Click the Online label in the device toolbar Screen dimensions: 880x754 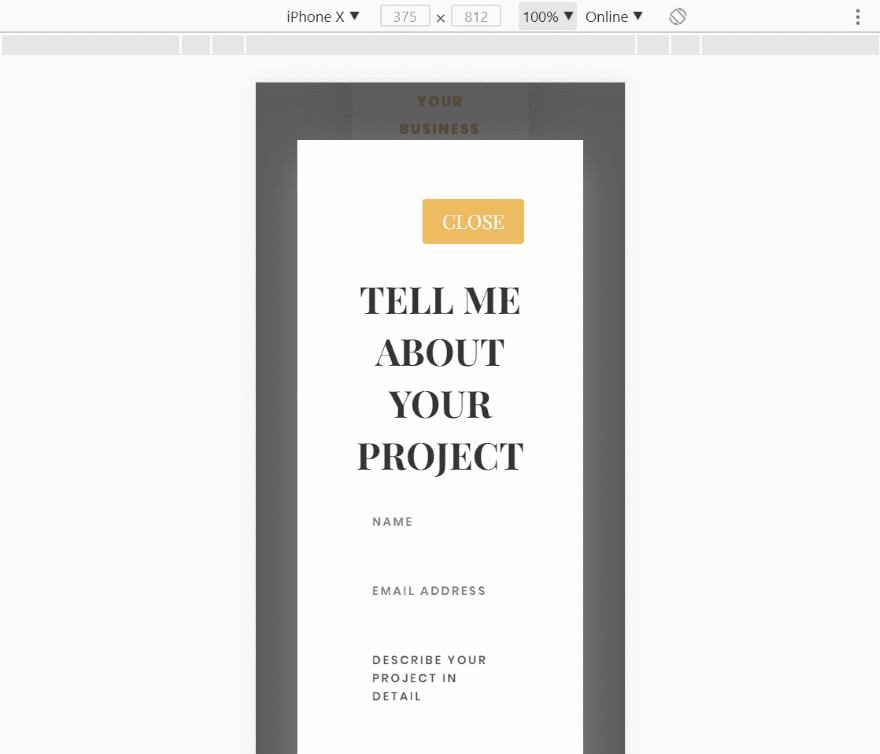[x=605, y=16]
